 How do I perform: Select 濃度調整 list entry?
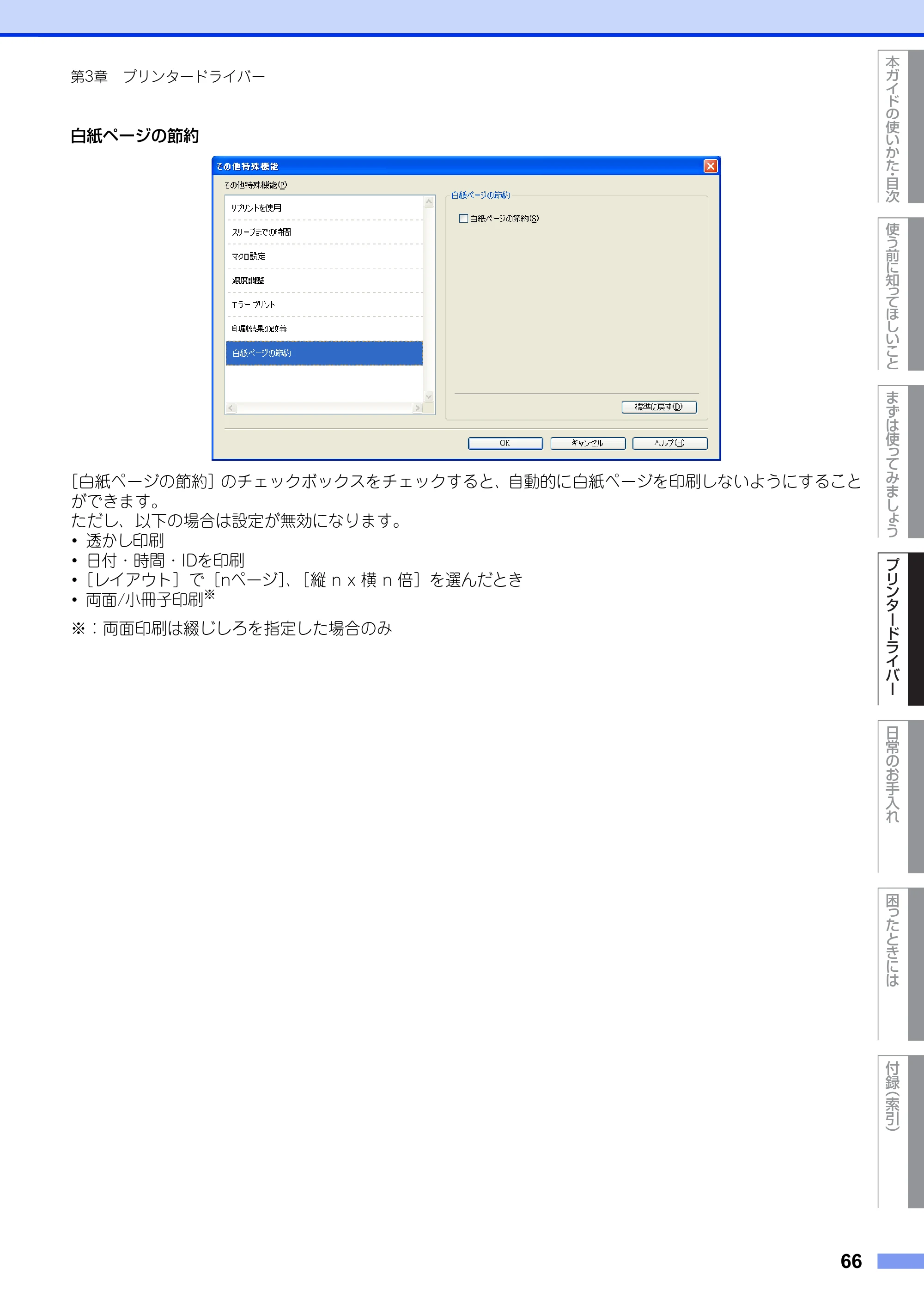324,280
